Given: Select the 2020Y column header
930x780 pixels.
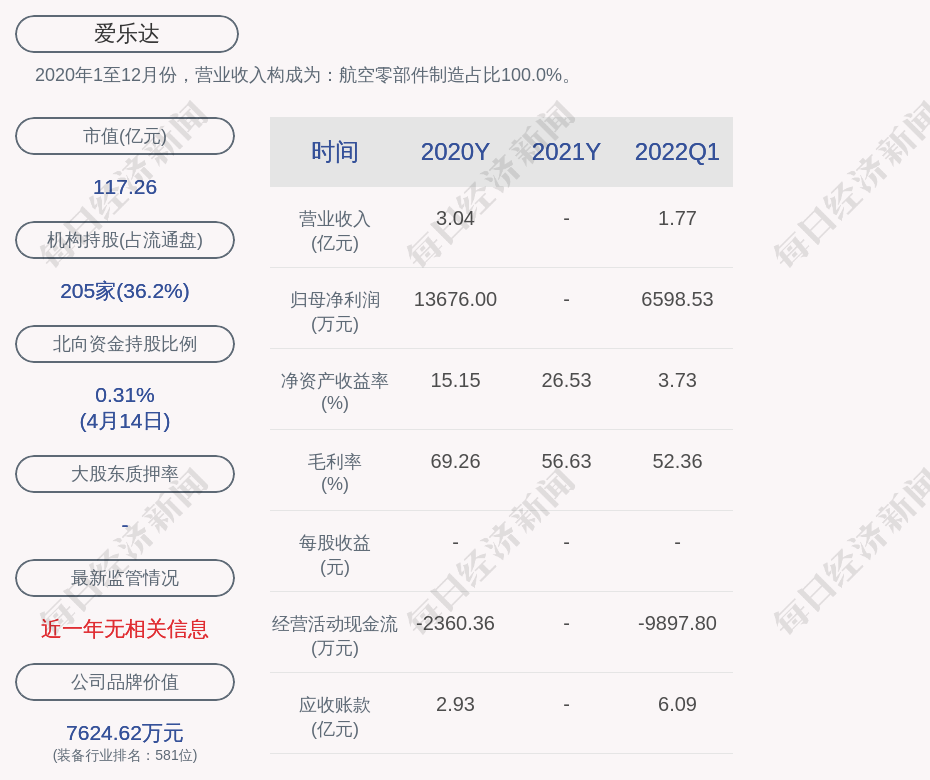Looking at the screenshot, I should [455, 152].
